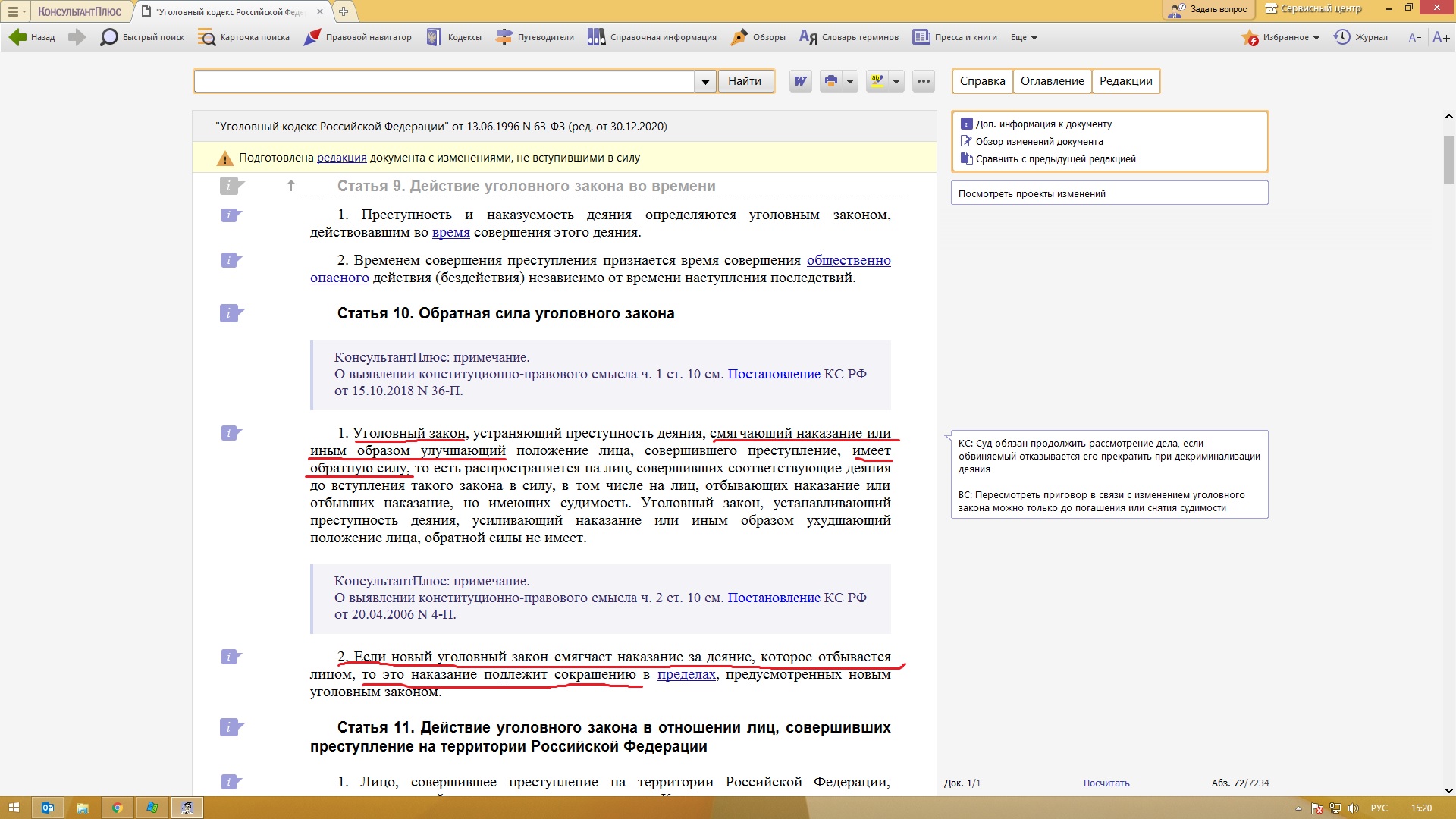
Task: Click Посмотреть проекты изменений
Action: [1109, 193]
